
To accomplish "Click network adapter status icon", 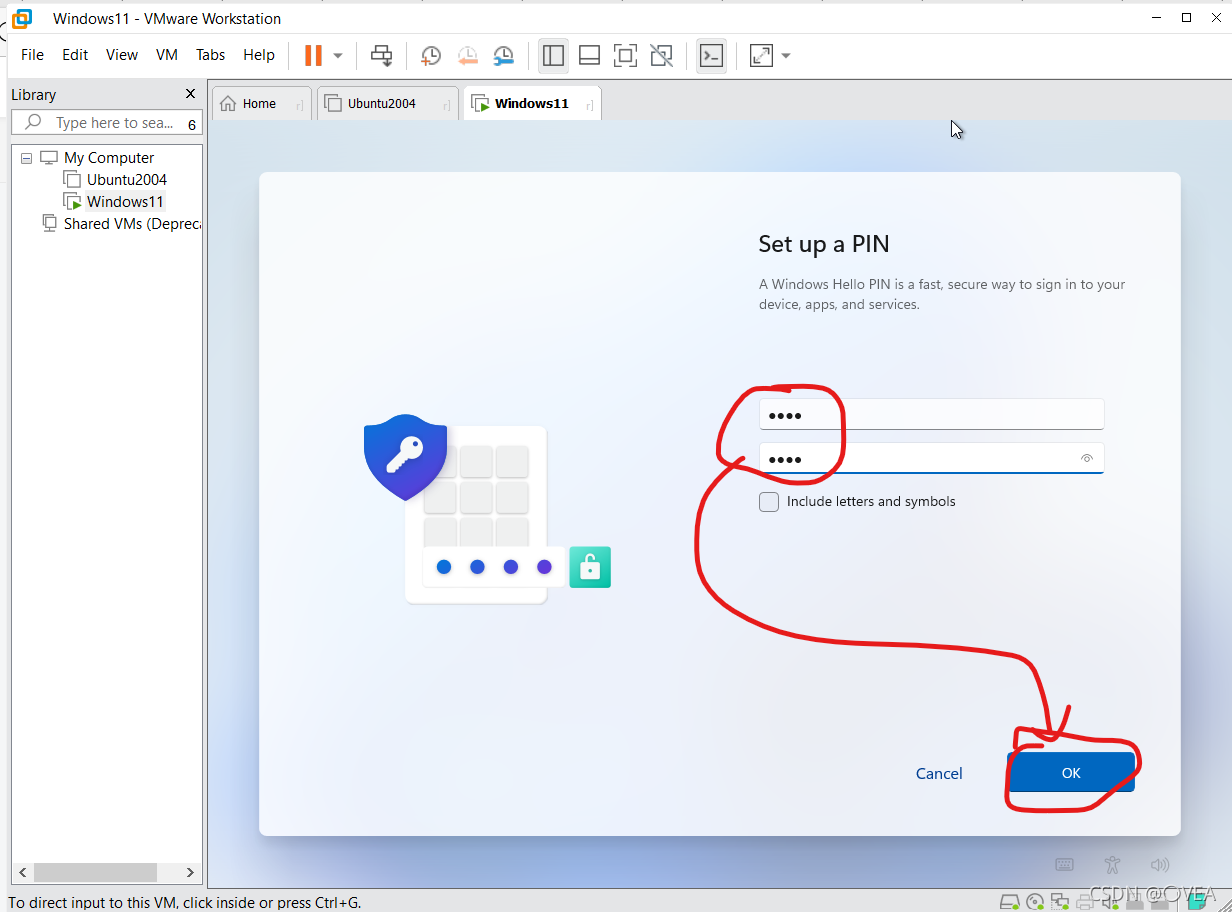I will (1060, 901).
